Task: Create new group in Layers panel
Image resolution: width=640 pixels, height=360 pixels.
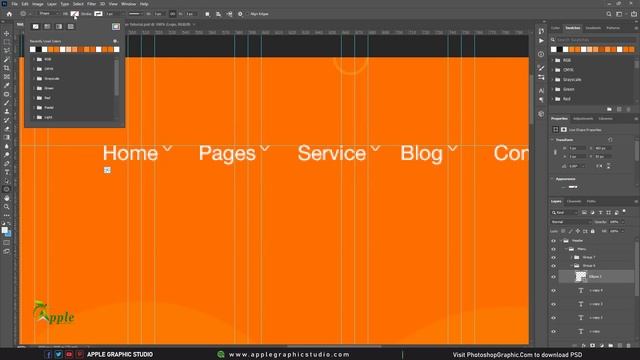Action: 611,346
